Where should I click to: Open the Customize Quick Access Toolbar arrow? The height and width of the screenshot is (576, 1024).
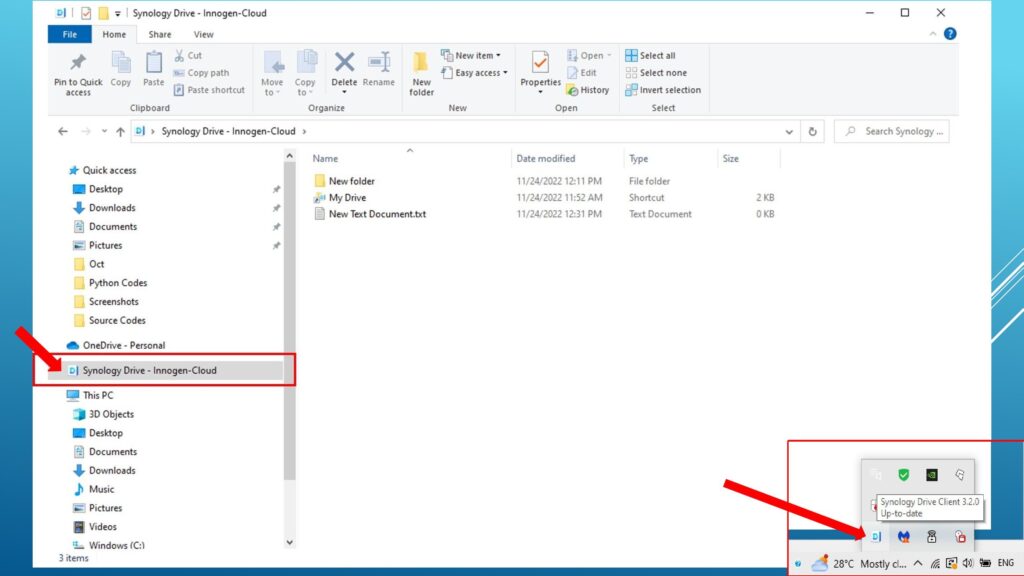coord(118,13)
